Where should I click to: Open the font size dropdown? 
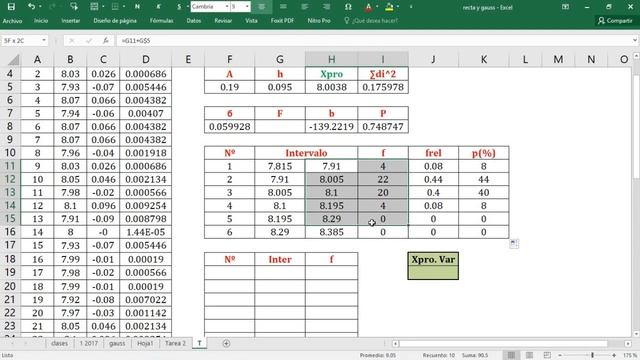(247, 7)
